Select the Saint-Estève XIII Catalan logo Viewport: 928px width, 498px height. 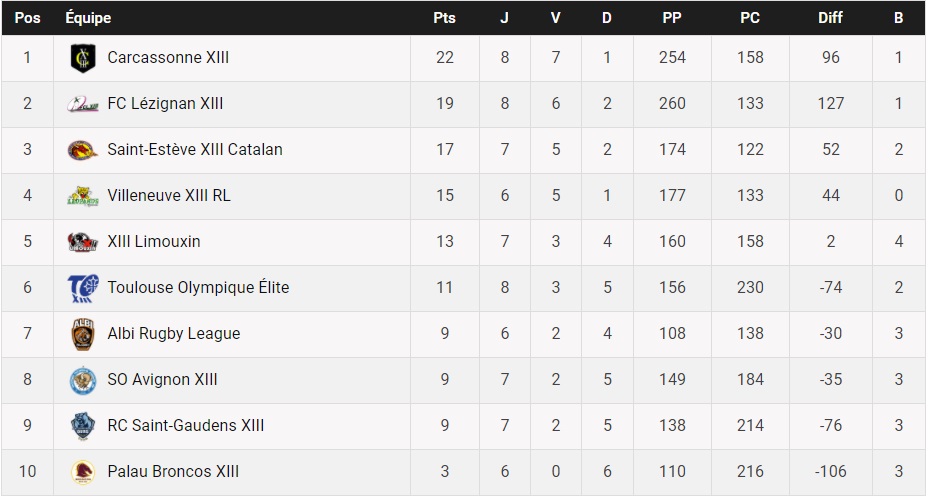click(x=82, y=150)
